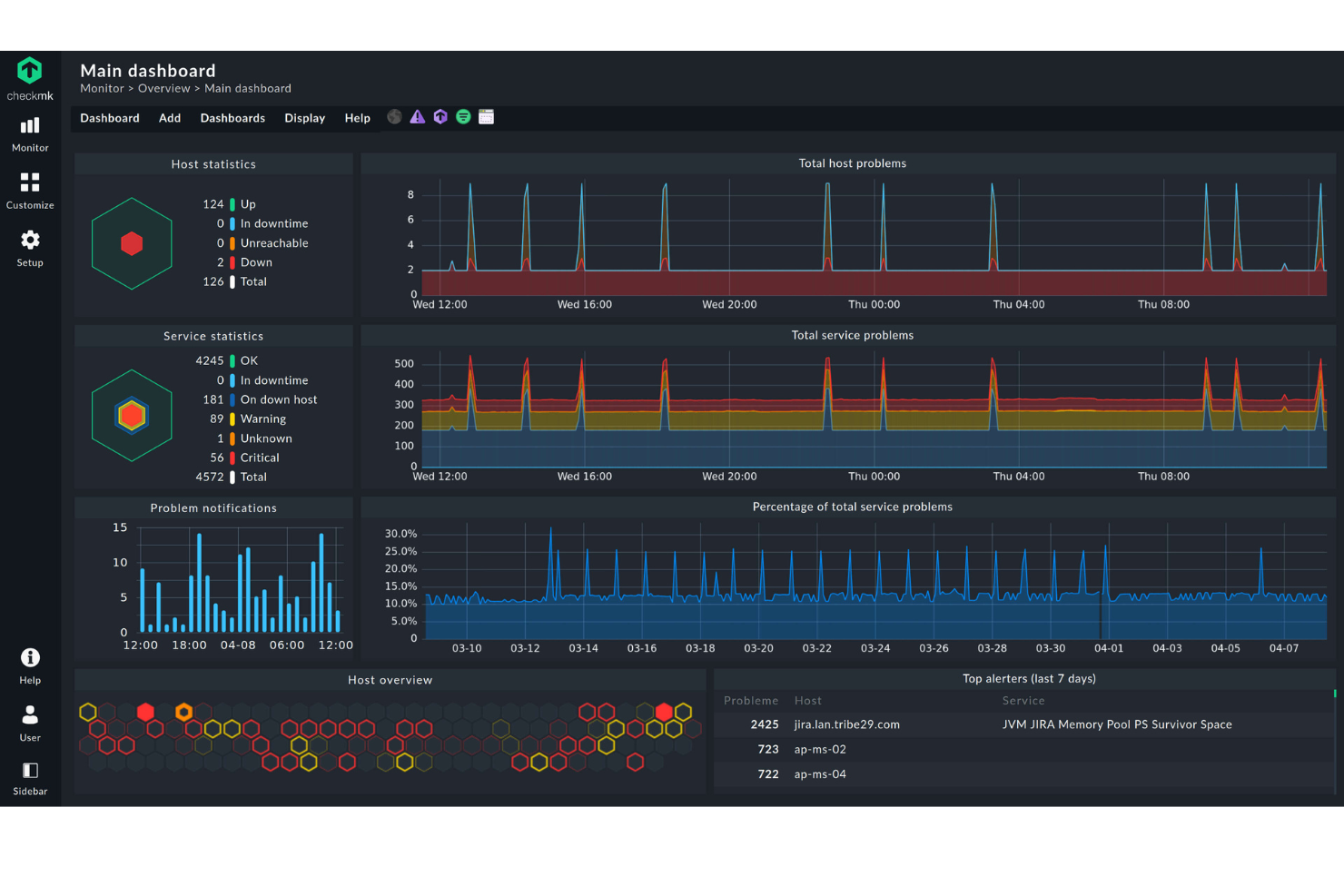Click the purple warning triangle toolbar icon
This screenshot has height=896, width=1344.
[417, 117]
